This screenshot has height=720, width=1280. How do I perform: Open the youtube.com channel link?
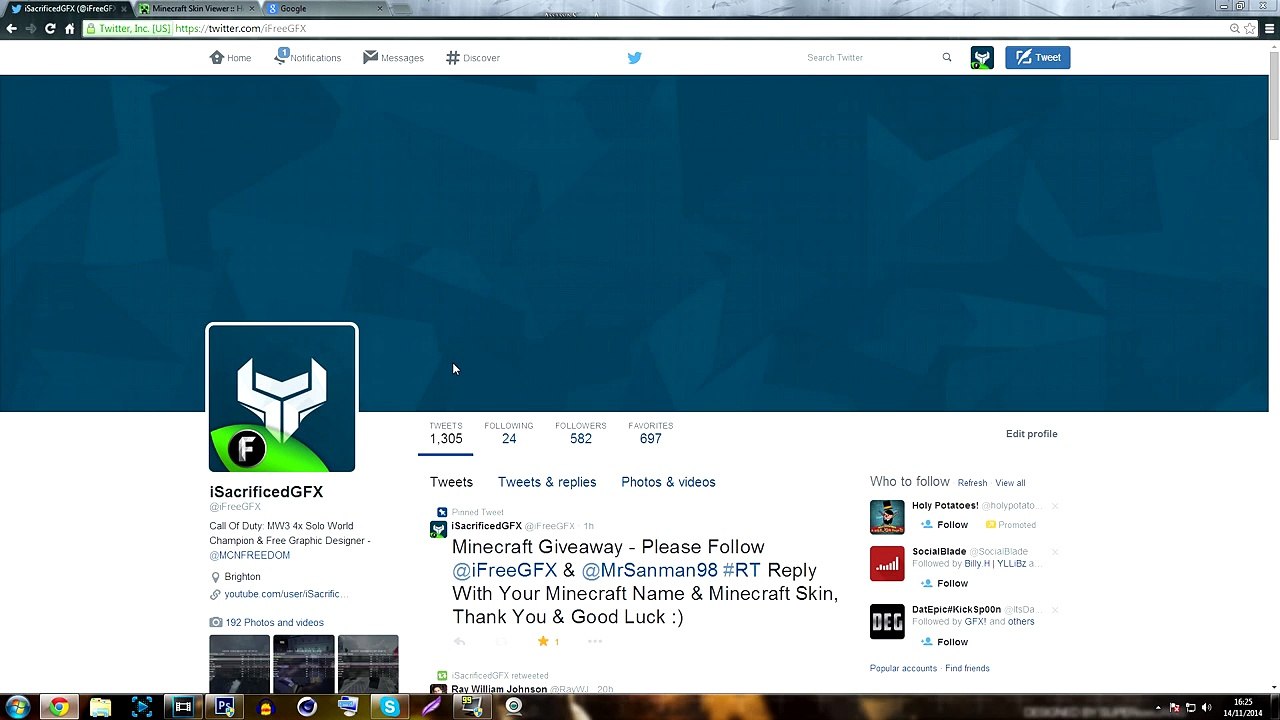click(285, 594)
